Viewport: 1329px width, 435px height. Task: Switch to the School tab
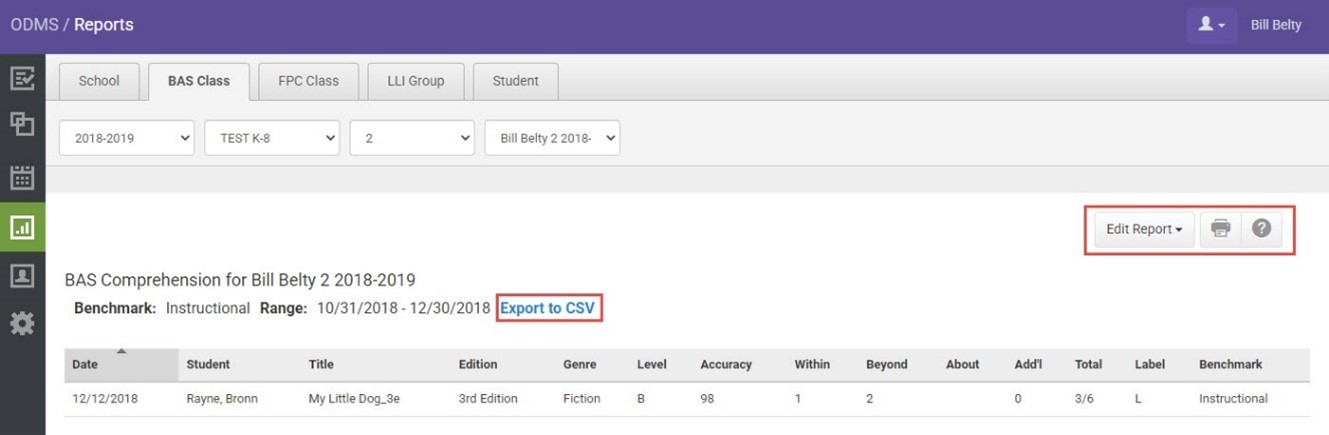99,81
